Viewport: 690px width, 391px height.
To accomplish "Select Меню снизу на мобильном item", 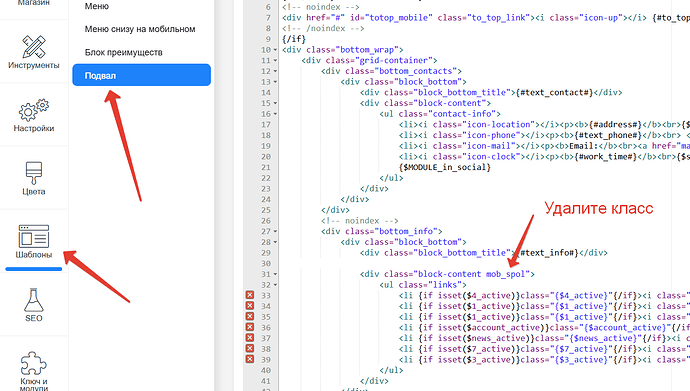I will (140, 29).
